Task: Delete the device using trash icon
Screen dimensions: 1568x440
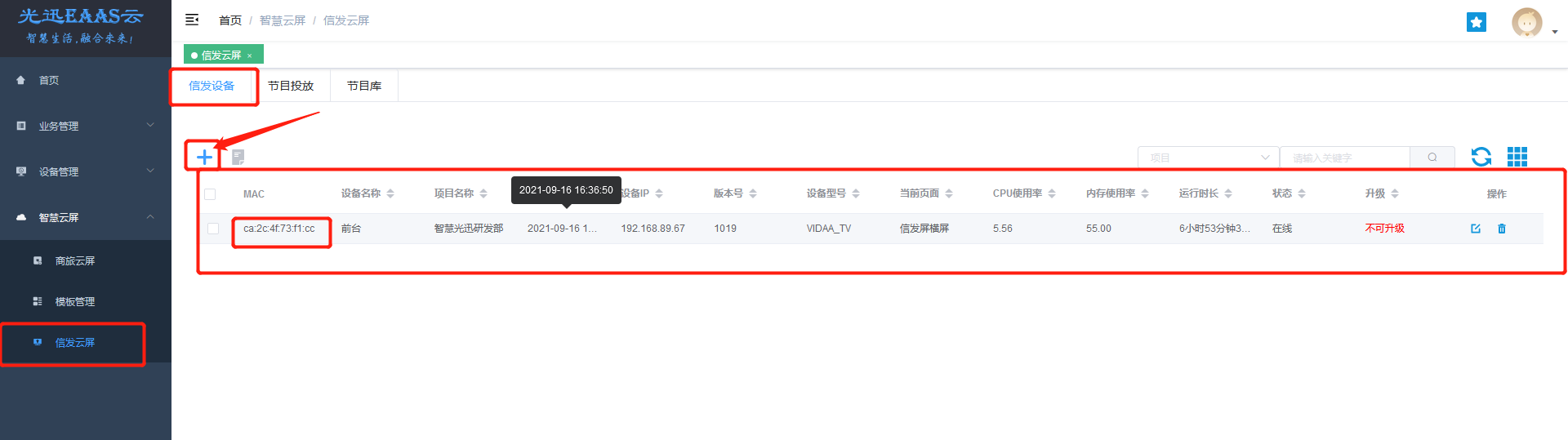Action: [1501, 229]
